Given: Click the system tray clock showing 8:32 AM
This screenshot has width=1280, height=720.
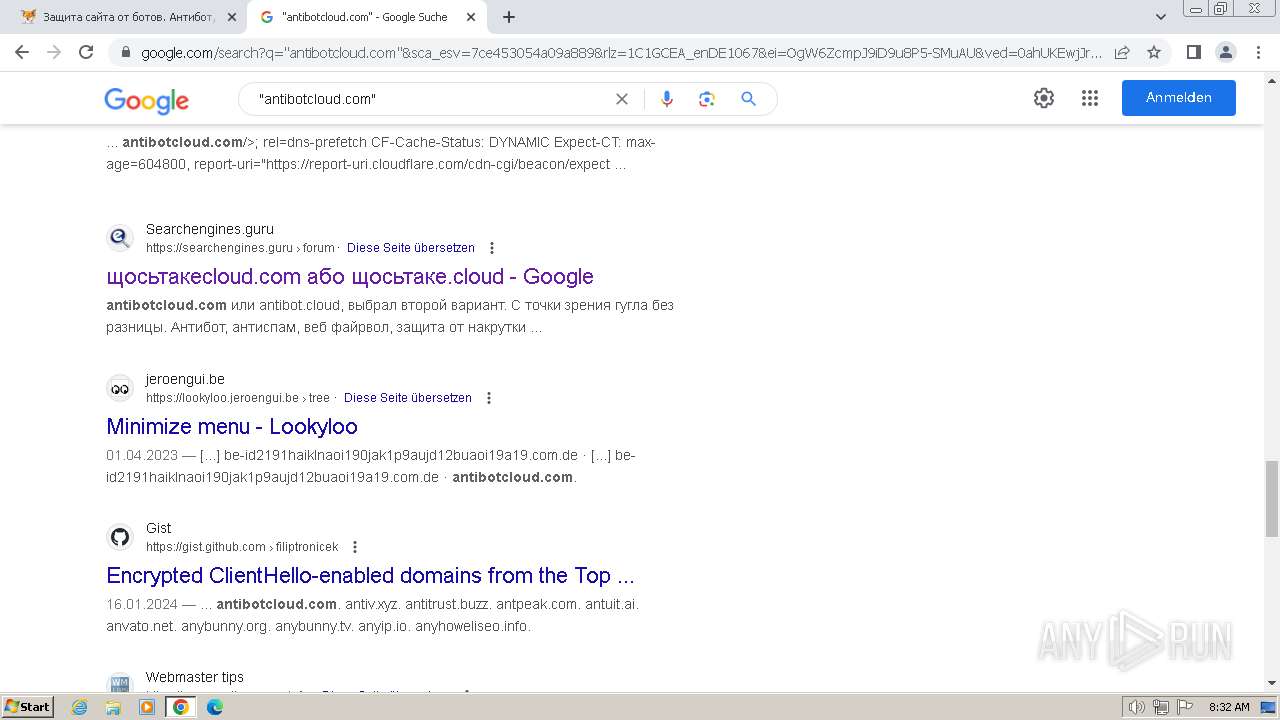Looking at the screenshot, I should [1229, 707].
